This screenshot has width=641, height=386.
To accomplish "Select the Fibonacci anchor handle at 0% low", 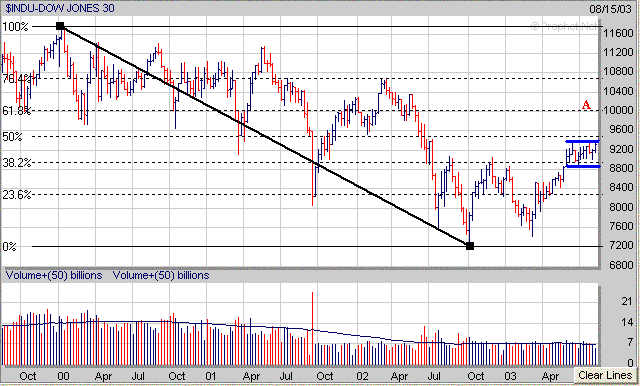I will (x=470, y=246).
